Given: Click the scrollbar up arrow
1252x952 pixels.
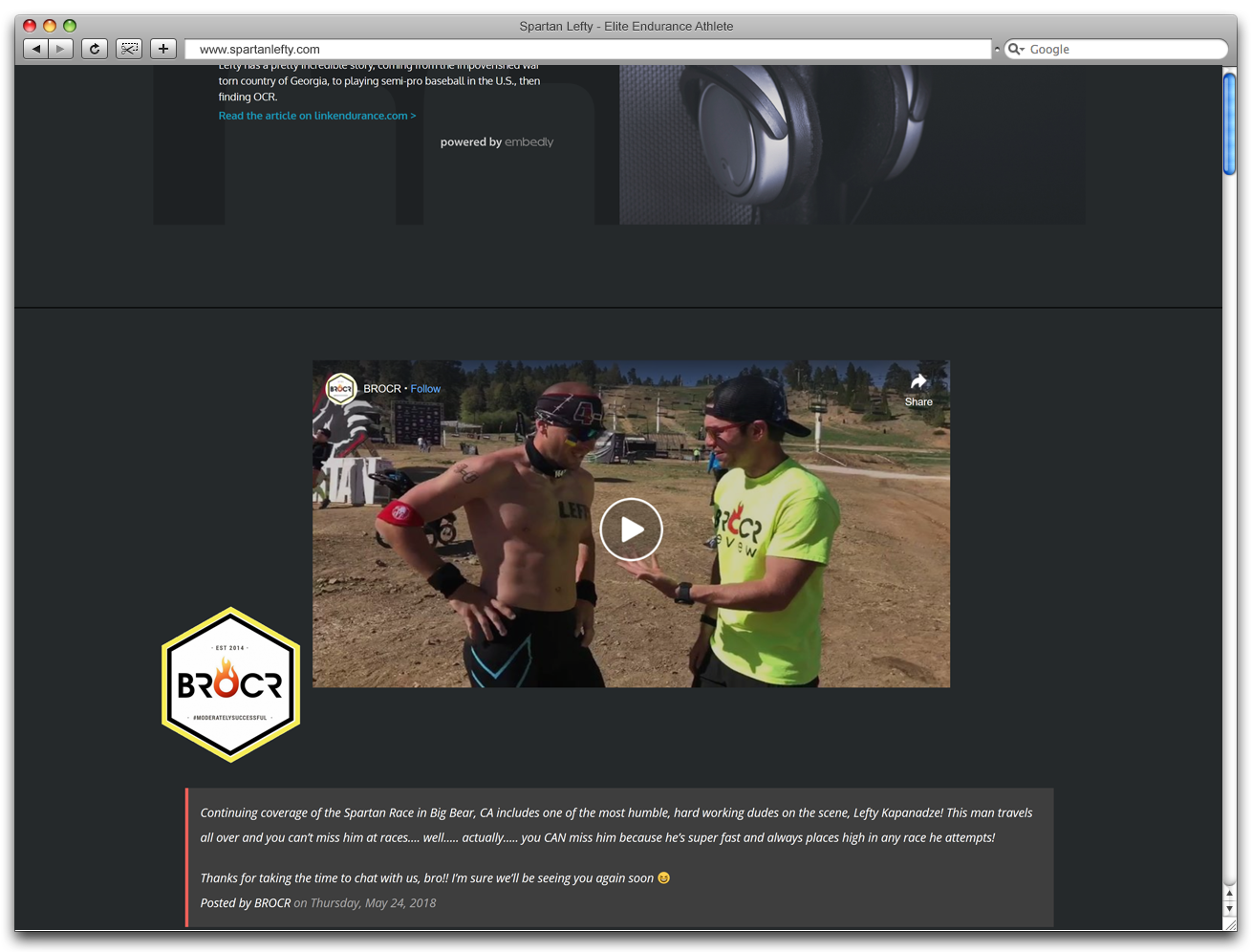Looking at the screenshot, I should point(1229,894).
